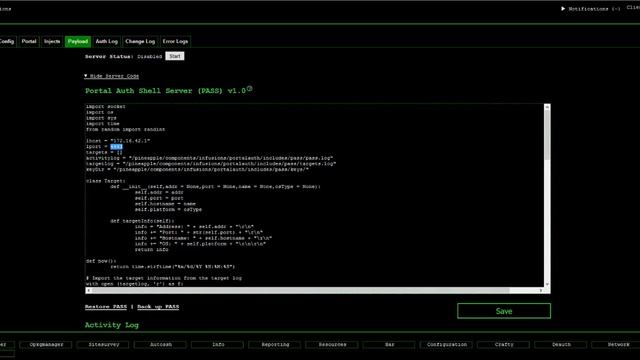
Task: View the Change Log tab
Action: click(140, 41)
